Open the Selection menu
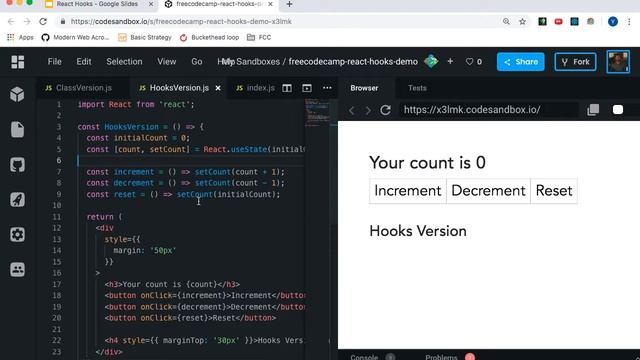The image size is (640, 360). [124, 62]
